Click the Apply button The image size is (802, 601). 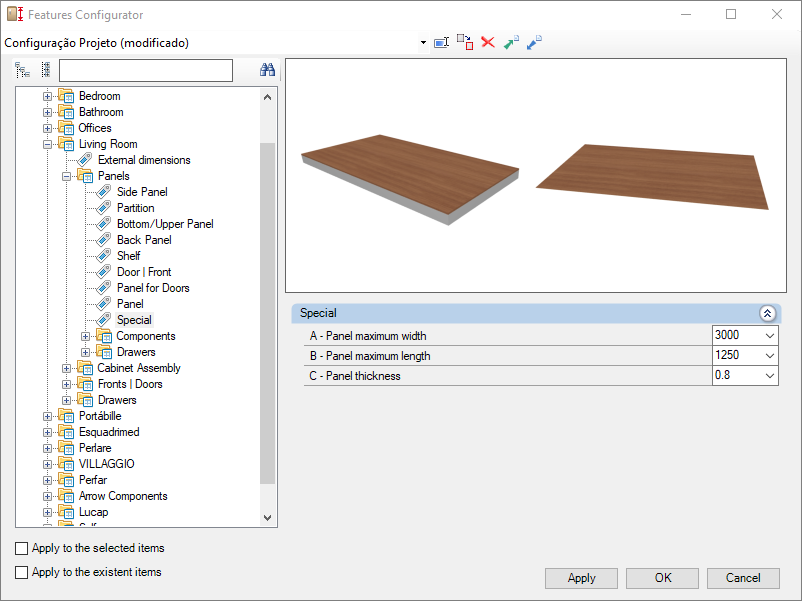point(582,578)
